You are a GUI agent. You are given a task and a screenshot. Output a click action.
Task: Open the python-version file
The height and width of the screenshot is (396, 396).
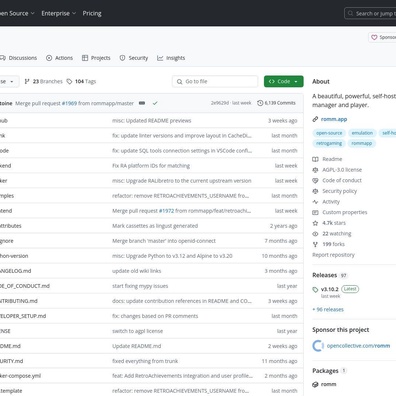(14, 256)
